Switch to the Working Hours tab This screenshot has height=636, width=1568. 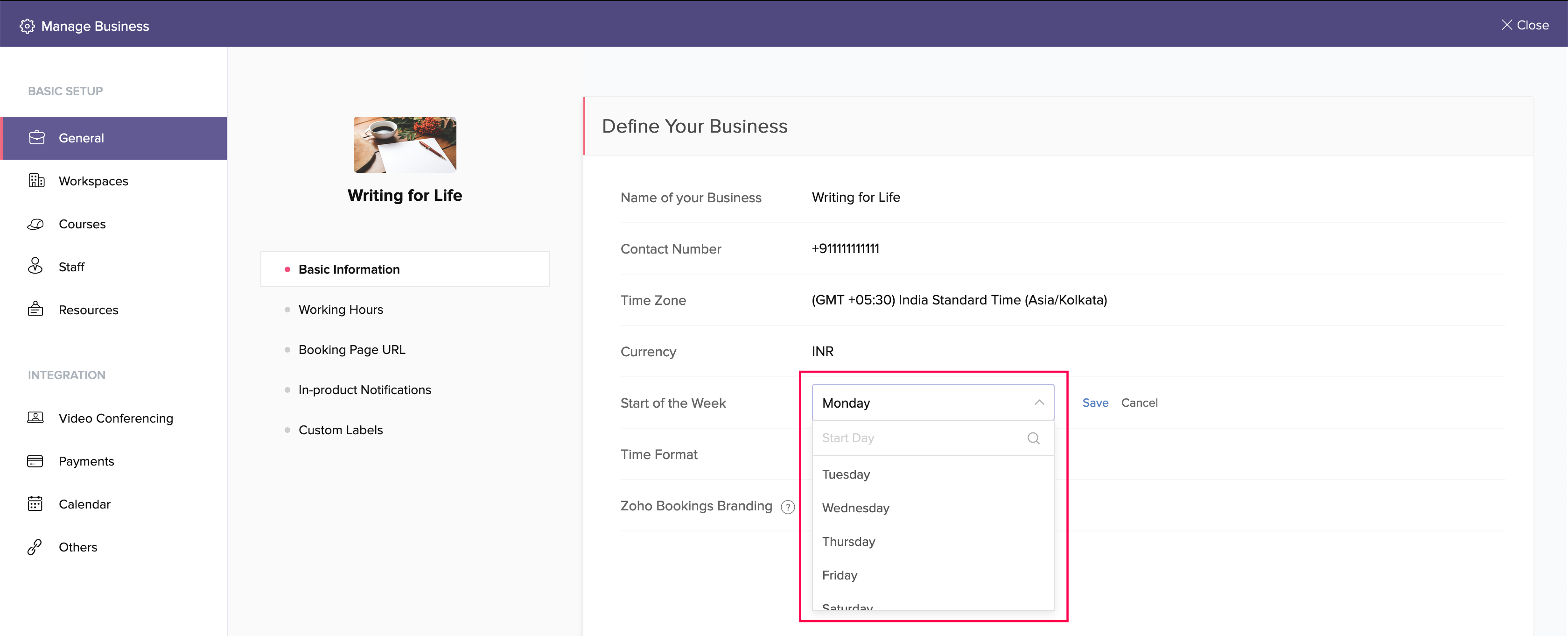[x=340, y=309]
